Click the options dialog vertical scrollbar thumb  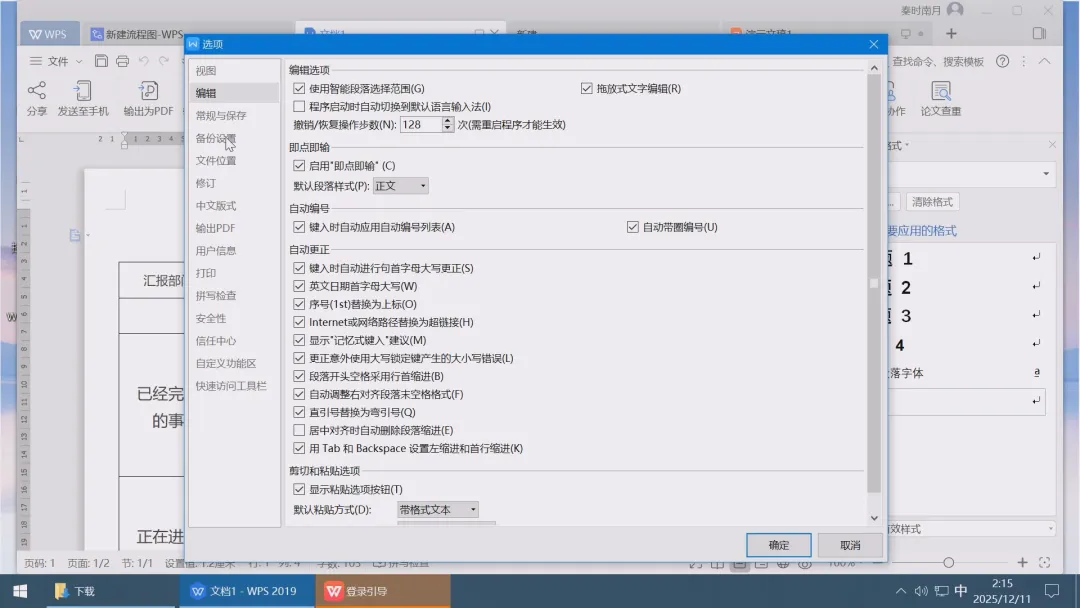pos(874,284)
